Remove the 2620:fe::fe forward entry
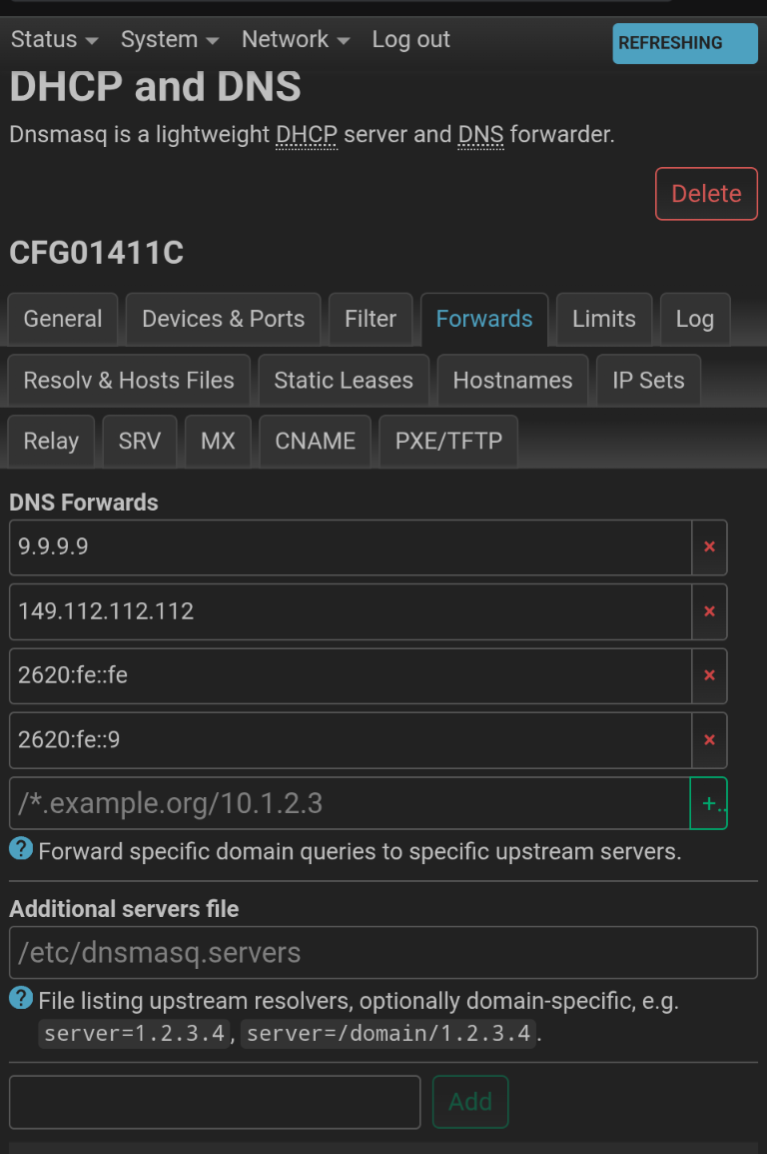The width and height of the screenshot is (767, 1154). (x=709, y=675)
